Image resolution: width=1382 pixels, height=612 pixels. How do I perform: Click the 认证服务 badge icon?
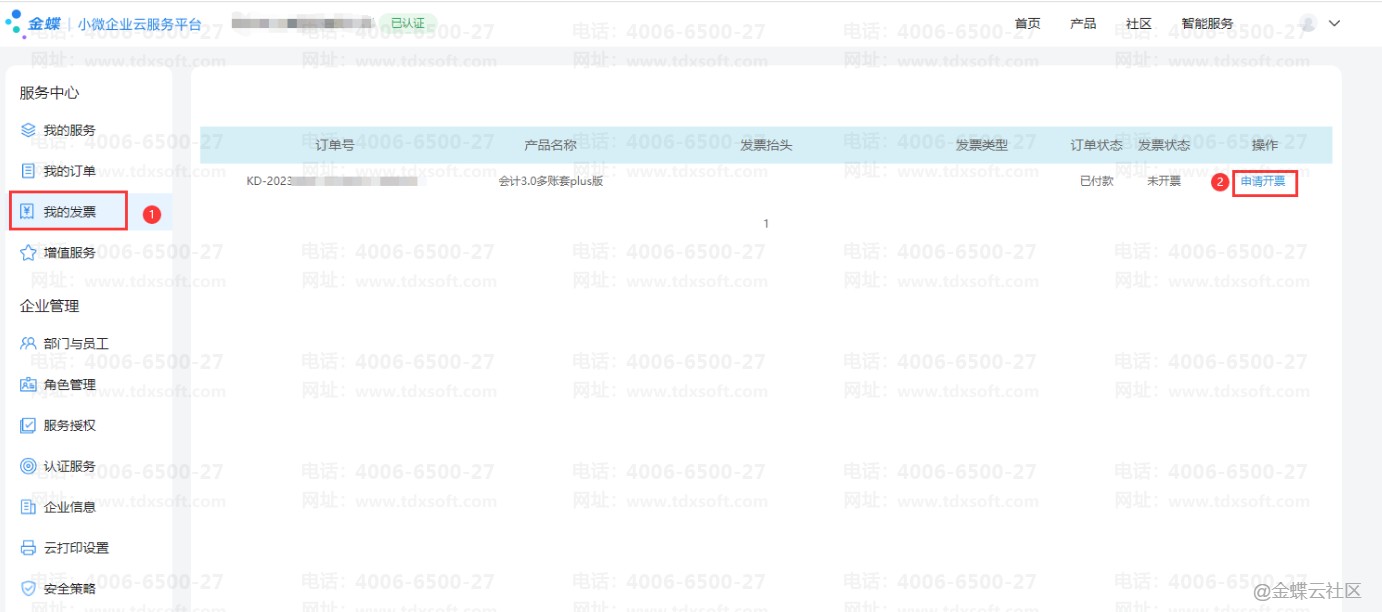tap(28, 466)
